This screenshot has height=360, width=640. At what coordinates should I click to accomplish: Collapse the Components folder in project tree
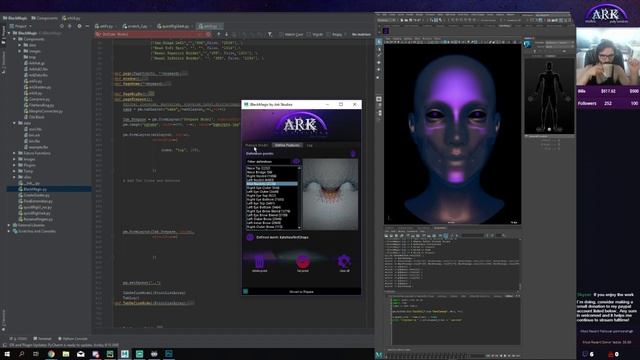(x=15, y=39)
